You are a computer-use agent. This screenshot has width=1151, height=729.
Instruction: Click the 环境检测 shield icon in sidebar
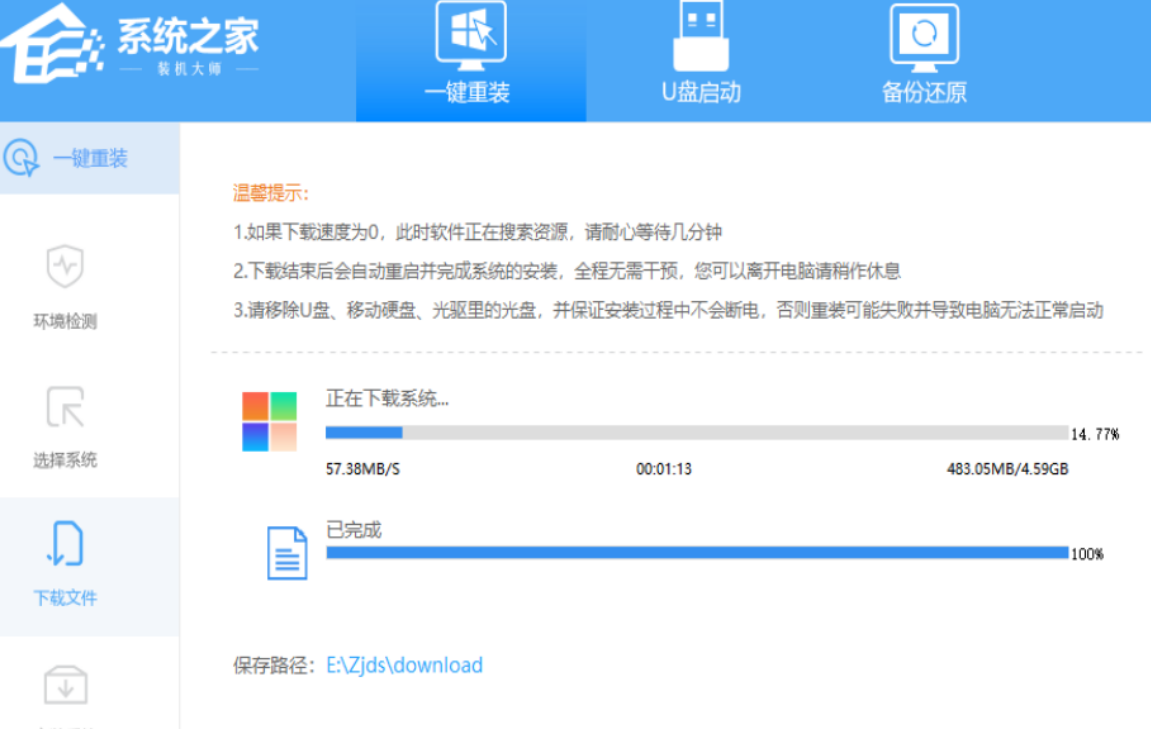point(65,268)
